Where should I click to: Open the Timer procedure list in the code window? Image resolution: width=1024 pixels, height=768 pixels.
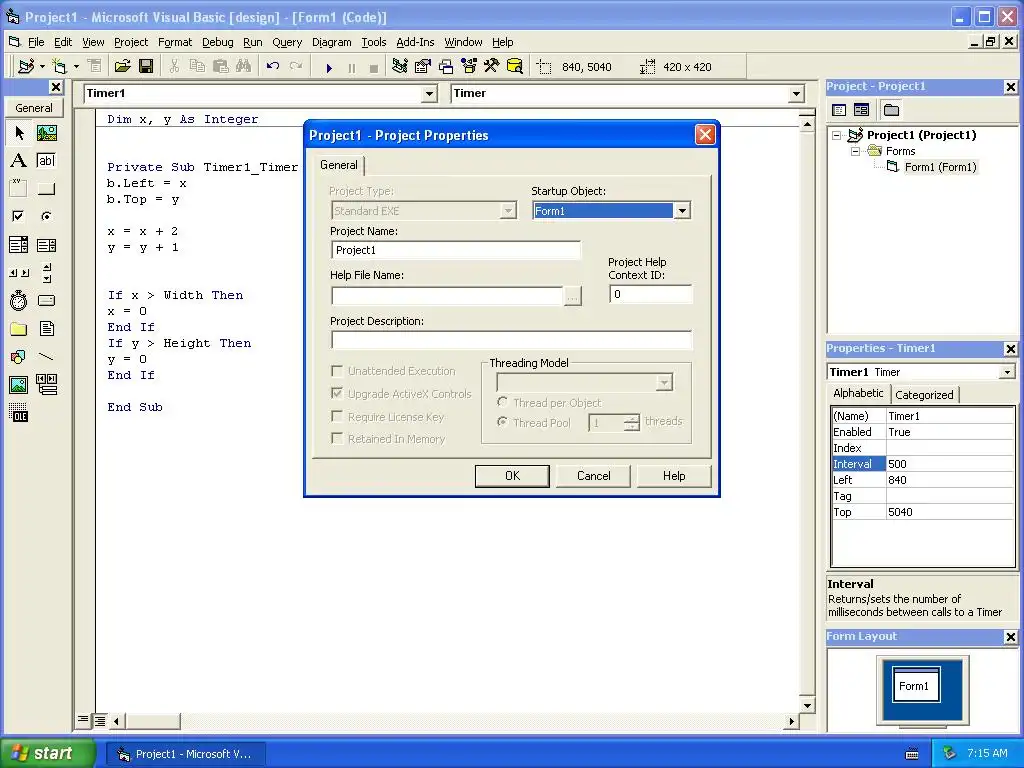pyautogui.click(x=796, y=94)
